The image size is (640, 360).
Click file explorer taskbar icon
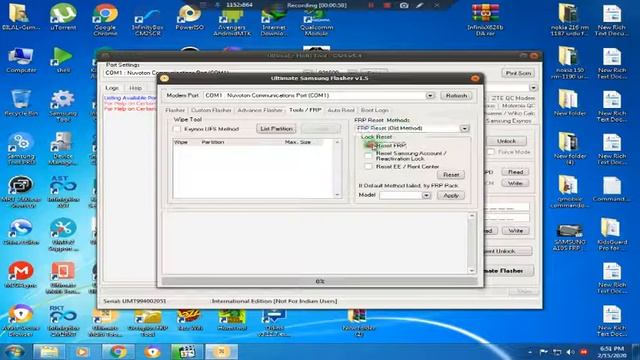[x=49, y=351]
